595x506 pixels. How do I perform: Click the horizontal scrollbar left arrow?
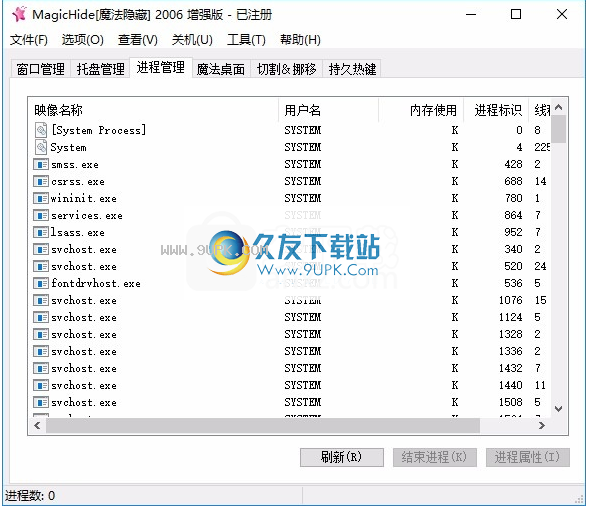37,426
